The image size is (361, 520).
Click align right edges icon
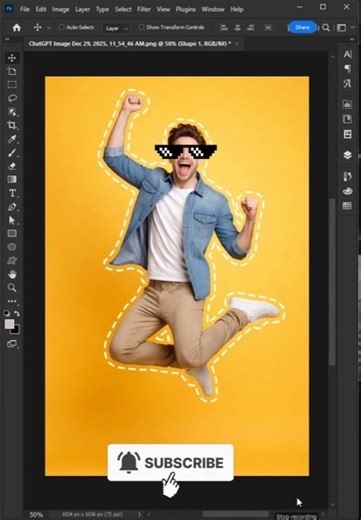251,28
